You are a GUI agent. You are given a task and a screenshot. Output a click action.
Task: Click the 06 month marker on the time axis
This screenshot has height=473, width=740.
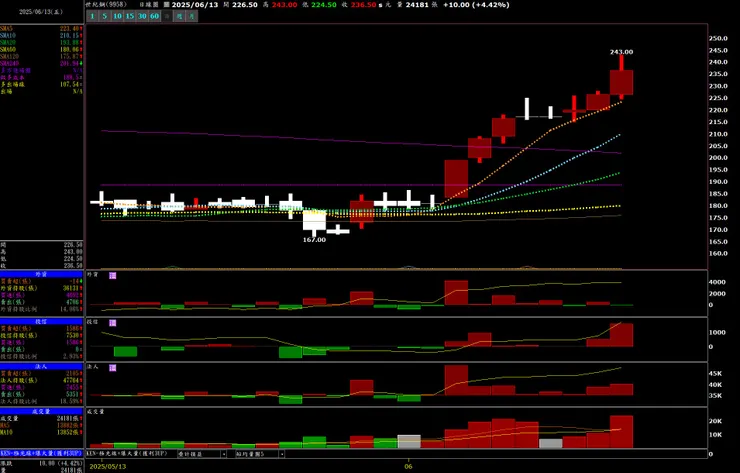pos(408,466)
